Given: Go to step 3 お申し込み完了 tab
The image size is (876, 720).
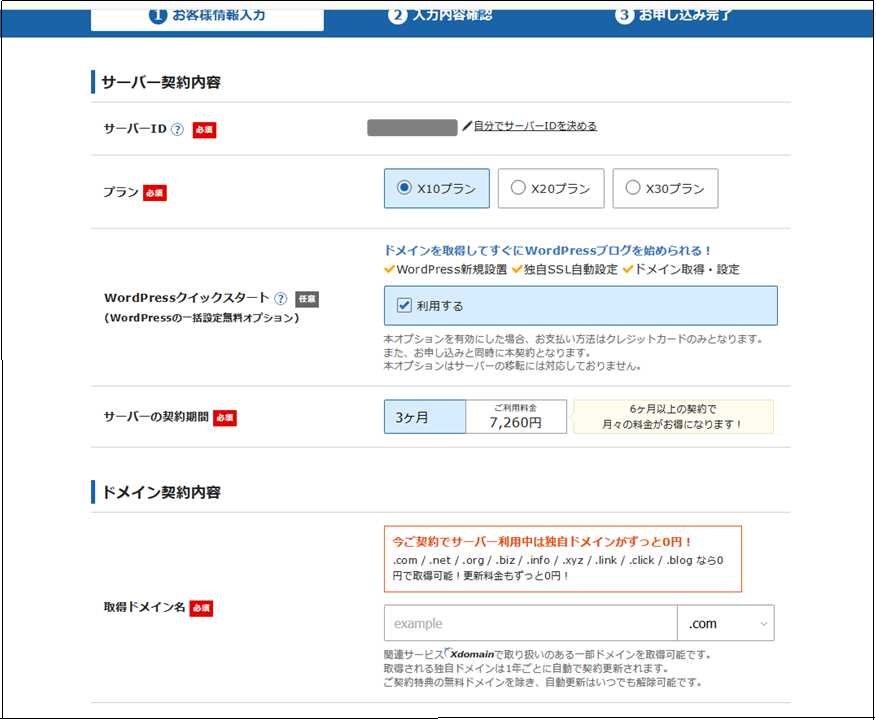Looking at the screenshot, I should point(673,15).
